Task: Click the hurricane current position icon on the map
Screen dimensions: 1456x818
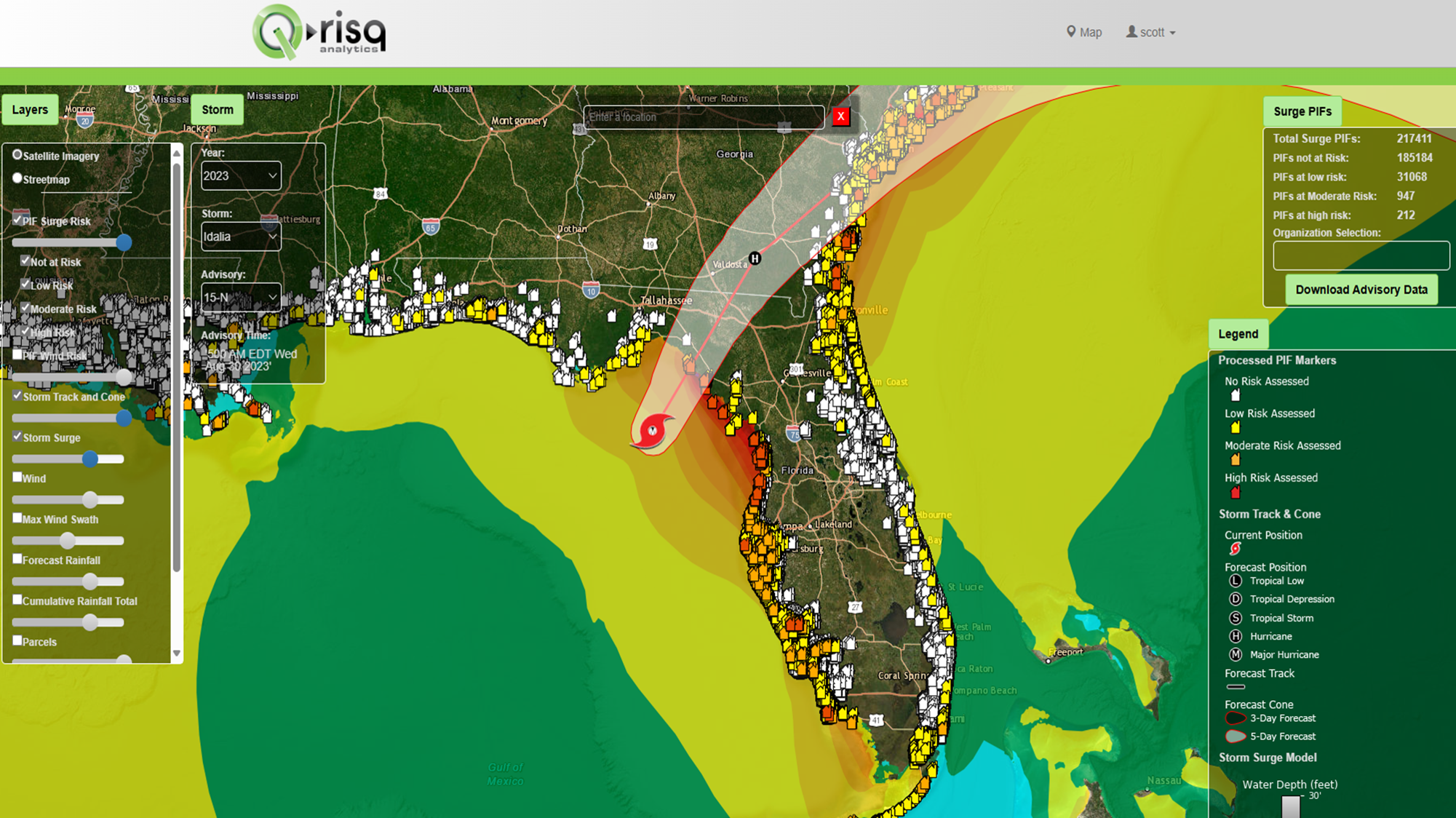Action: click(651, 431)
